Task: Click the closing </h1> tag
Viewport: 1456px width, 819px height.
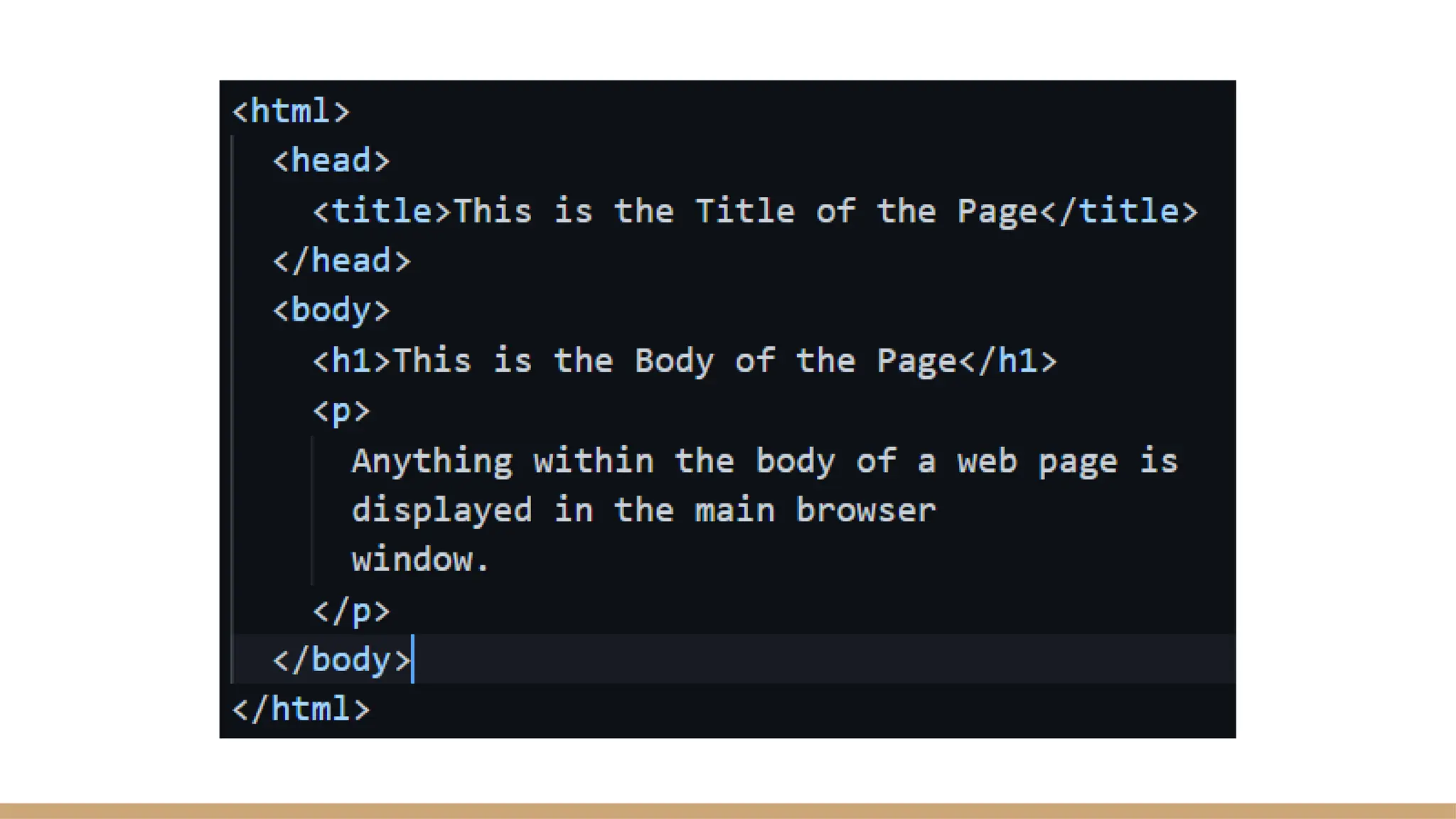Action: click(1007, 361)
